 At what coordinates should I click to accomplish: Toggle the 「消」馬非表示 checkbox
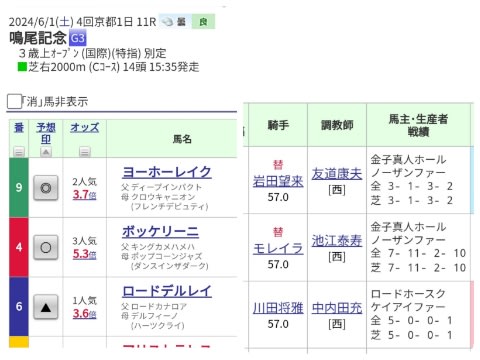click(14, 101)
